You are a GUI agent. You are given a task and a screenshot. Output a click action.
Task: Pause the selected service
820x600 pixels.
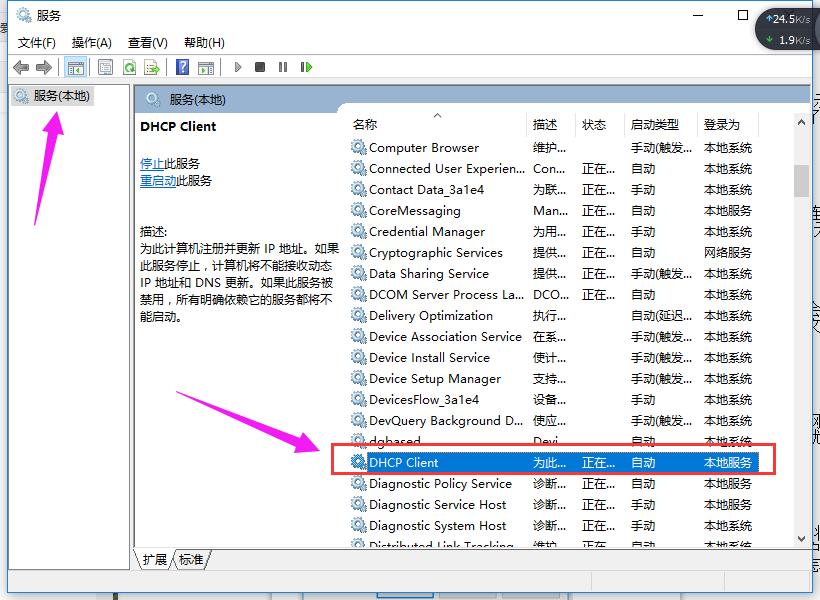point(285,67)
